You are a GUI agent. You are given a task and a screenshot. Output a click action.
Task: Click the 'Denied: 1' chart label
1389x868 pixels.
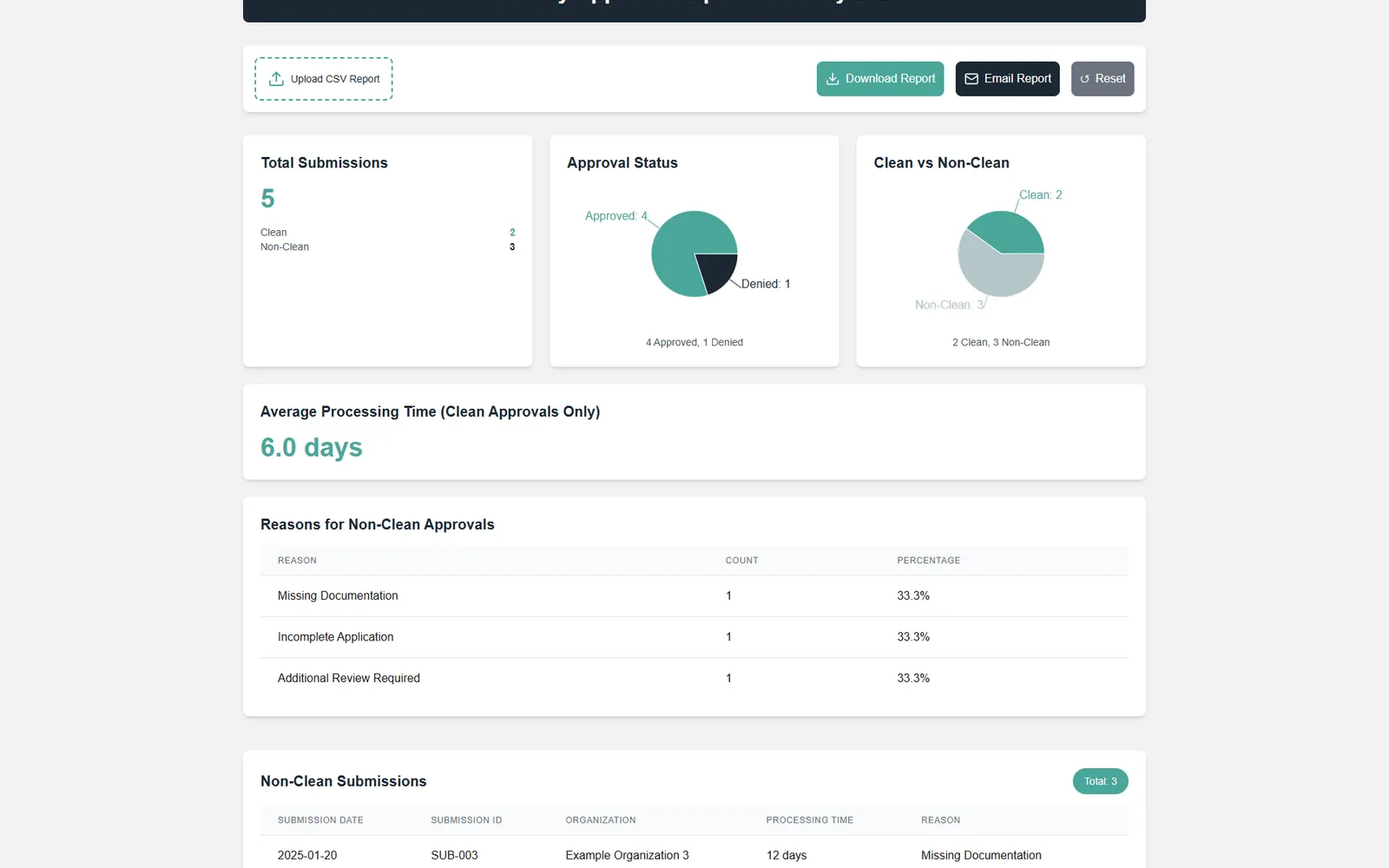(x=766, y=284)
